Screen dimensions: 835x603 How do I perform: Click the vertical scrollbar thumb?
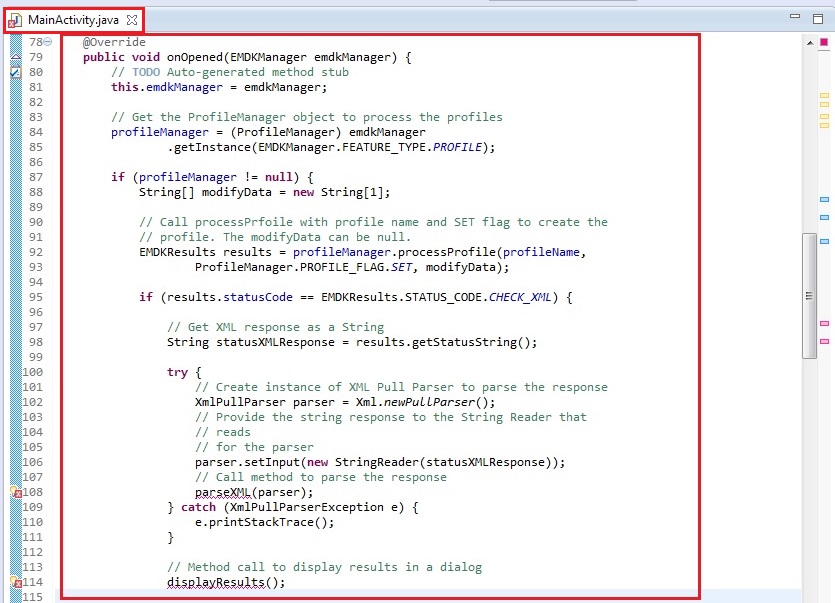[x=809, y=296]
